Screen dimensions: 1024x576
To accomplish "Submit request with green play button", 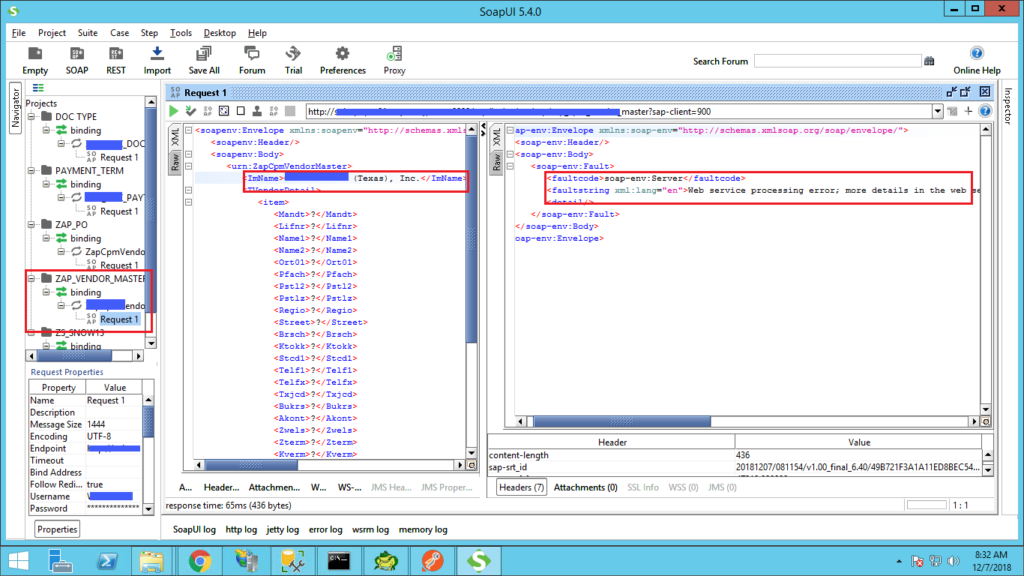I will coord(174,111).
